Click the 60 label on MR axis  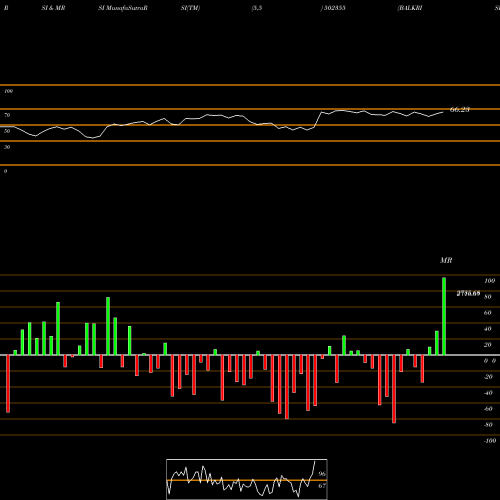coord(488,313)
